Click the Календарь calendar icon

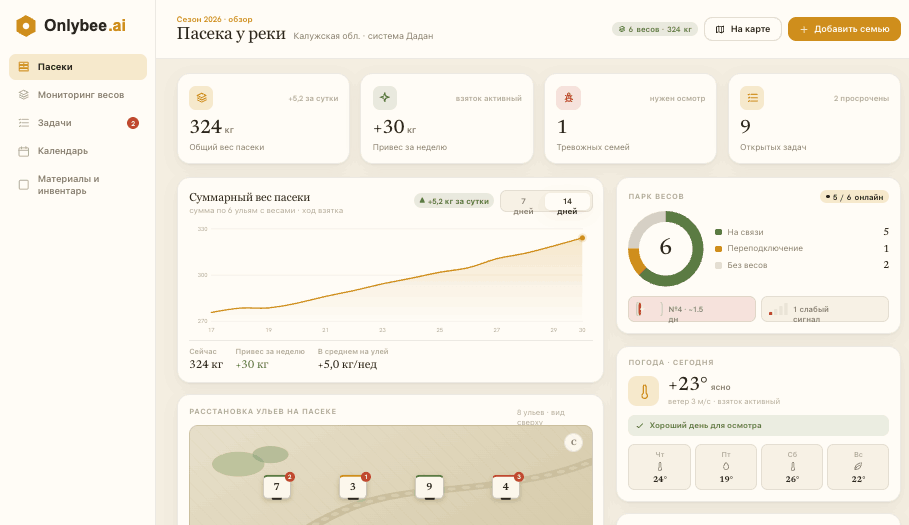(24, 151)
